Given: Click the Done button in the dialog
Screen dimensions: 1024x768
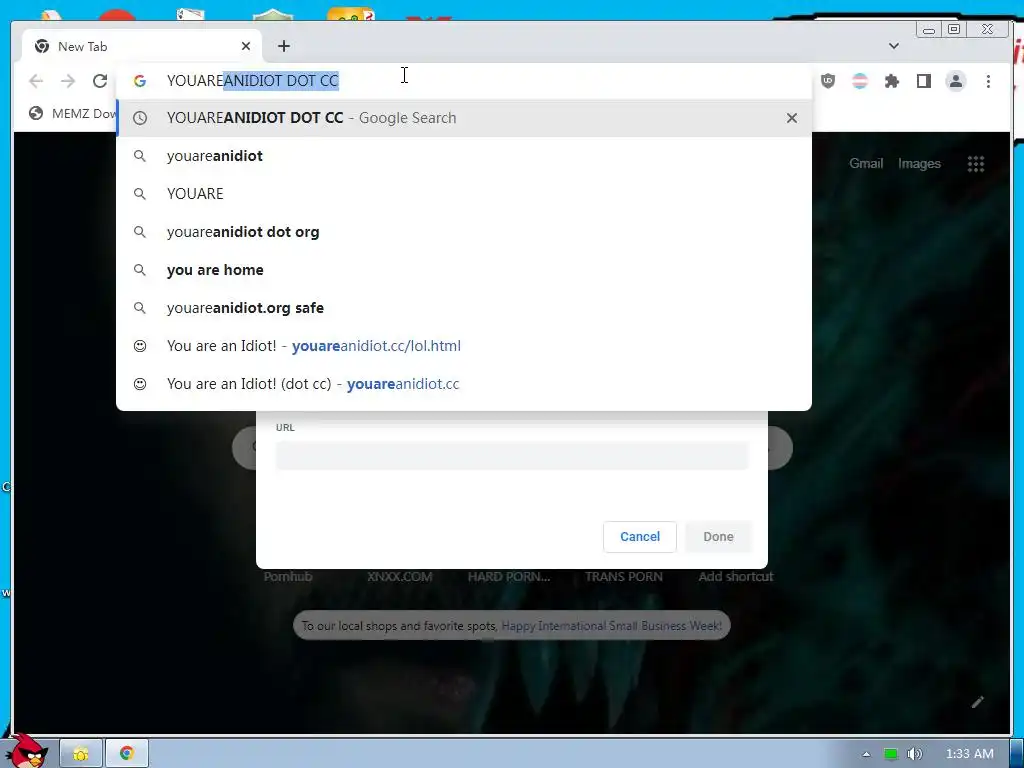Looking at the screenshot, I should point(718,537).
